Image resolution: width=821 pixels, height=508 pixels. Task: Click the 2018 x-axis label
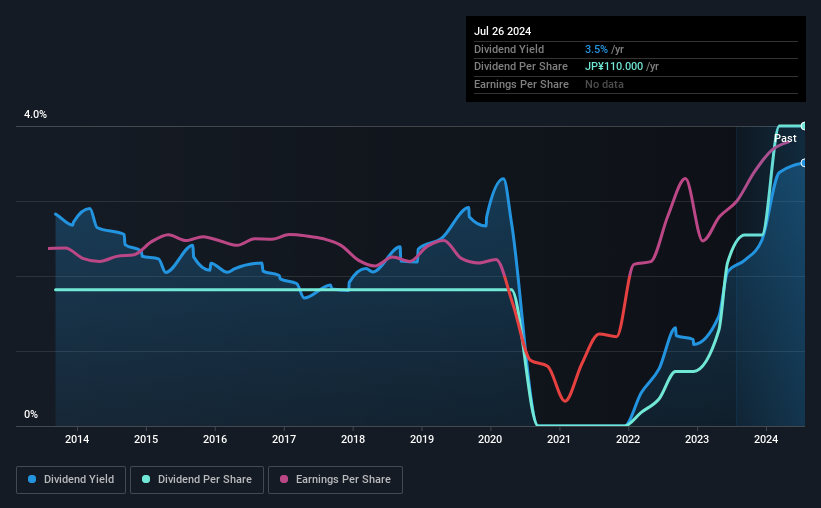click(353, 439)
